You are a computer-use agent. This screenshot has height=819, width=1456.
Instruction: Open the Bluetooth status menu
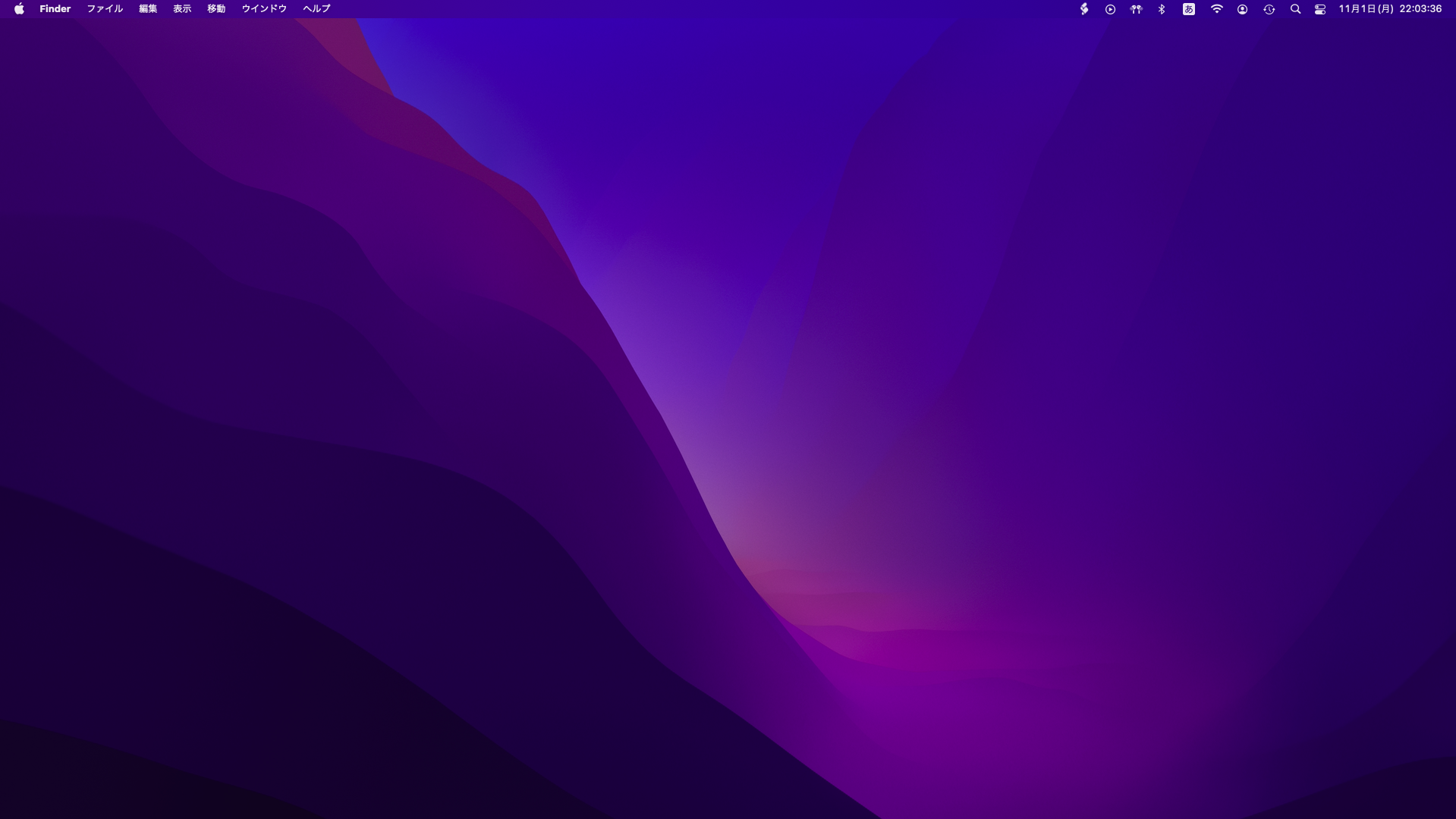pyautogui.click(x=1162, y=9)
